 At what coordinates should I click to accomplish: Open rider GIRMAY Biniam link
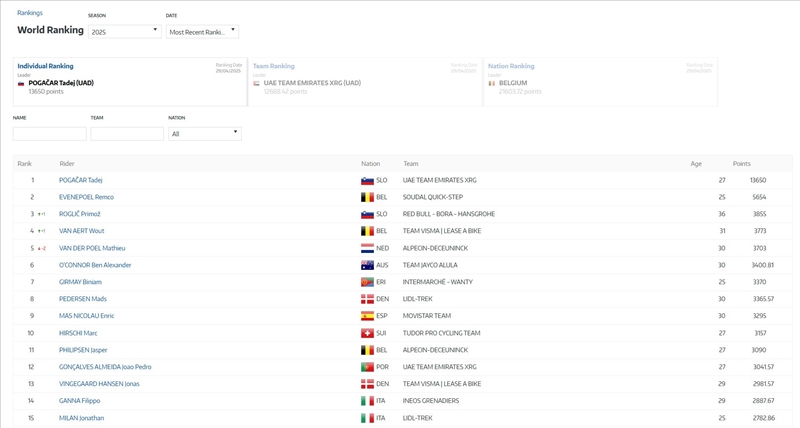point(80,282)
